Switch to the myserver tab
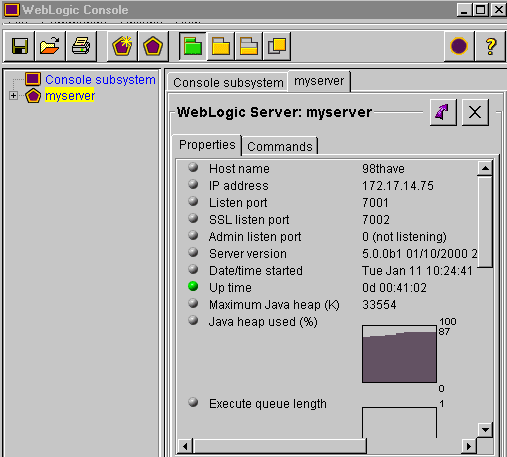The image size is (507, 457). coord(319,81)
